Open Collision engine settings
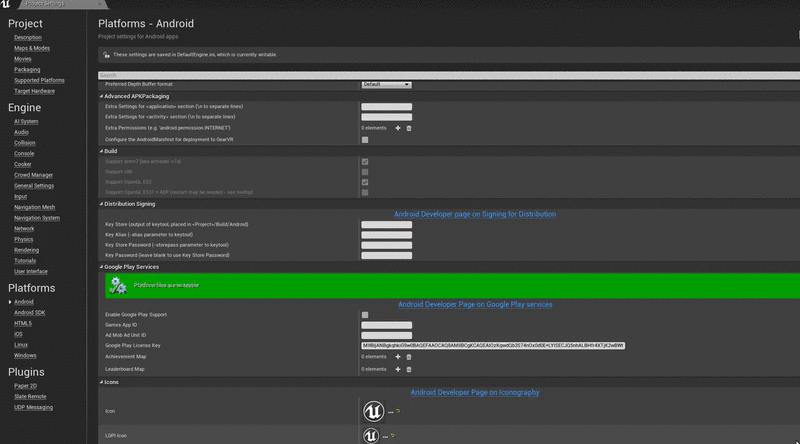800x444 pixels. click(24, 143)
